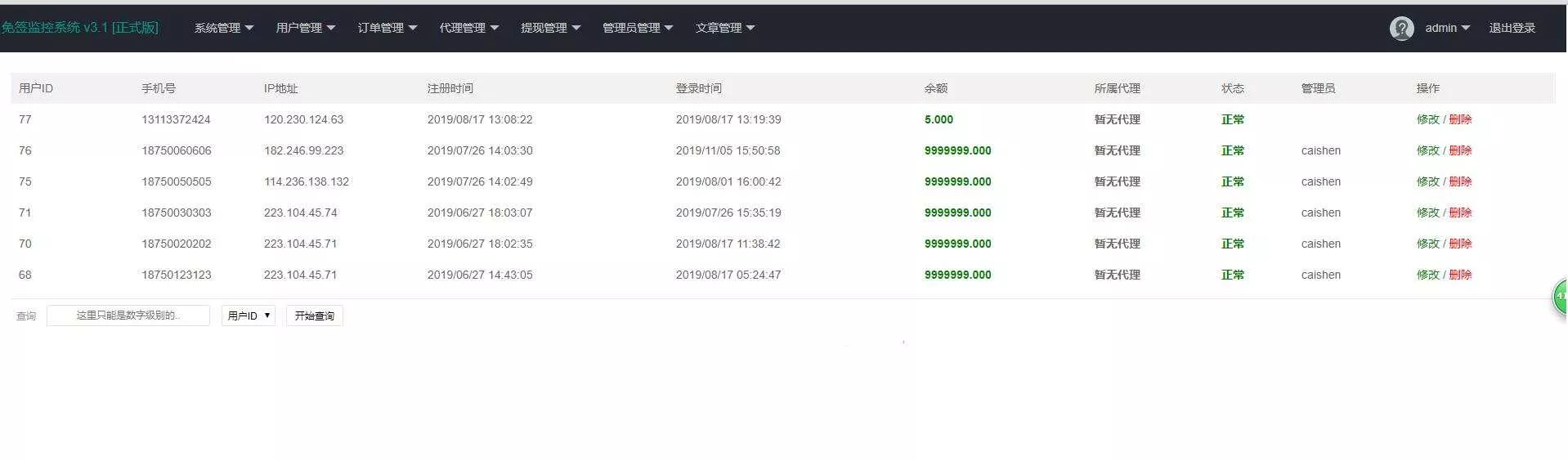Select phone number 18750060606
1568x461 pixels.
[x=176, y=150]
